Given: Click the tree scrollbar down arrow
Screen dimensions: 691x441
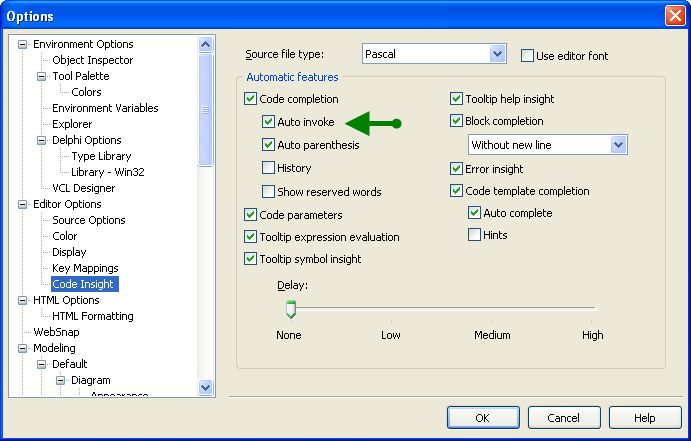Looking at the screenshot, I should (x=206, y=388).
